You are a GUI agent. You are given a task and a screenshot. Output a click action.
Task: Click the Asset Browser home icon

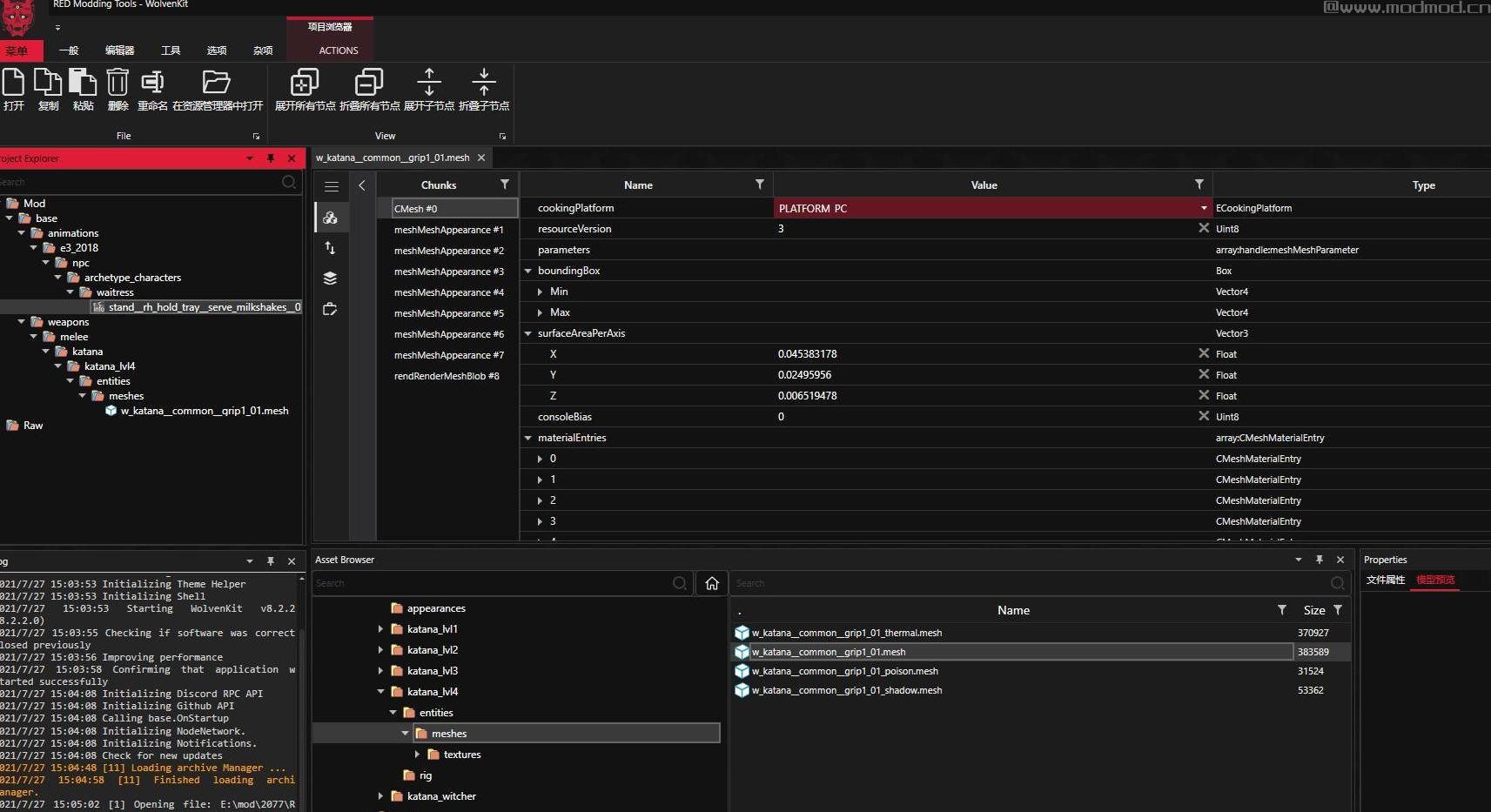[712, 583]
